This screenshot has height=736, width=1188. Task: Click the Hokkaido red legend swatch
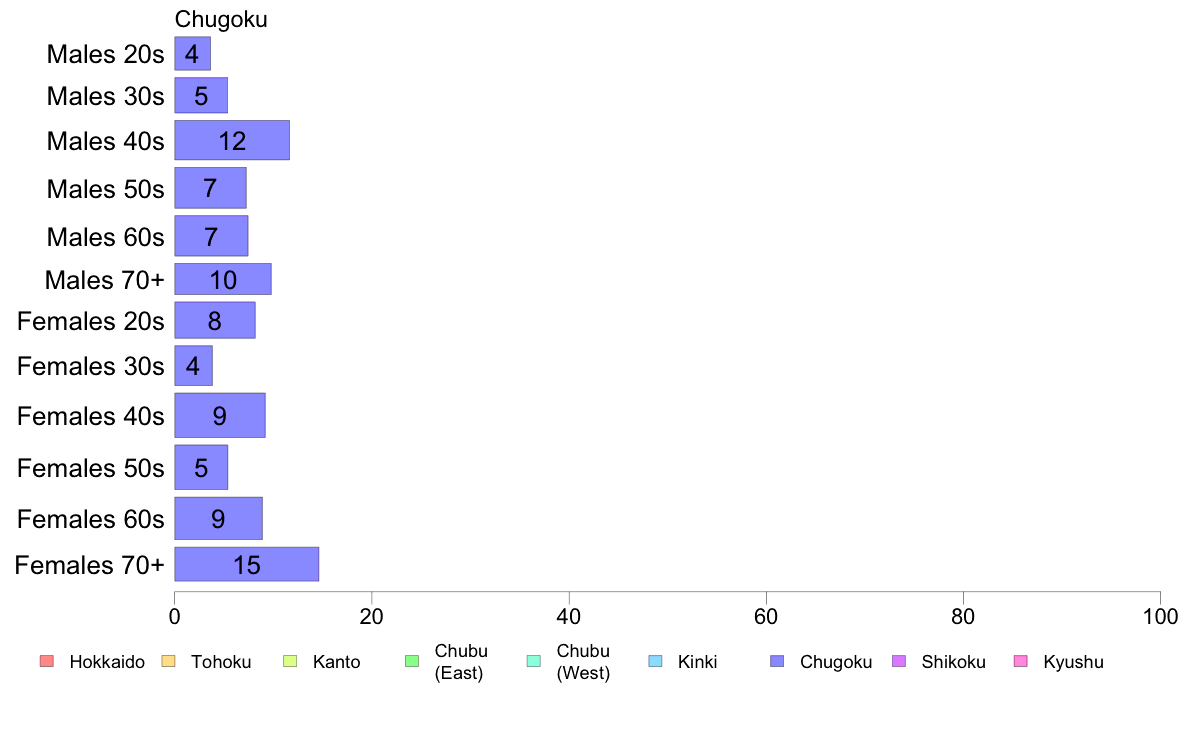tap(47, 661)
